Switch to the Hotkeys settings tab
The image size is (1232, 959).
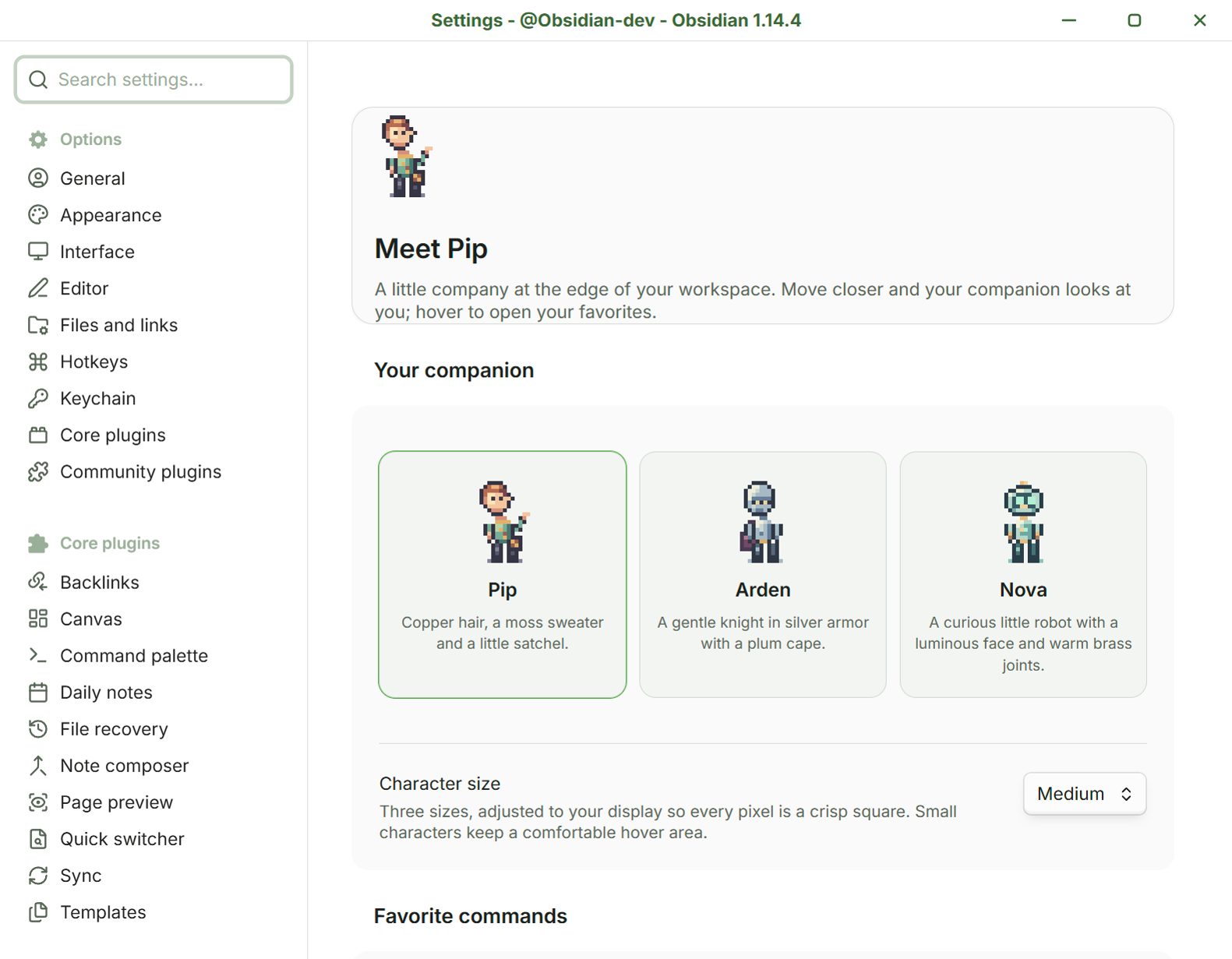[x=94, y=361]
